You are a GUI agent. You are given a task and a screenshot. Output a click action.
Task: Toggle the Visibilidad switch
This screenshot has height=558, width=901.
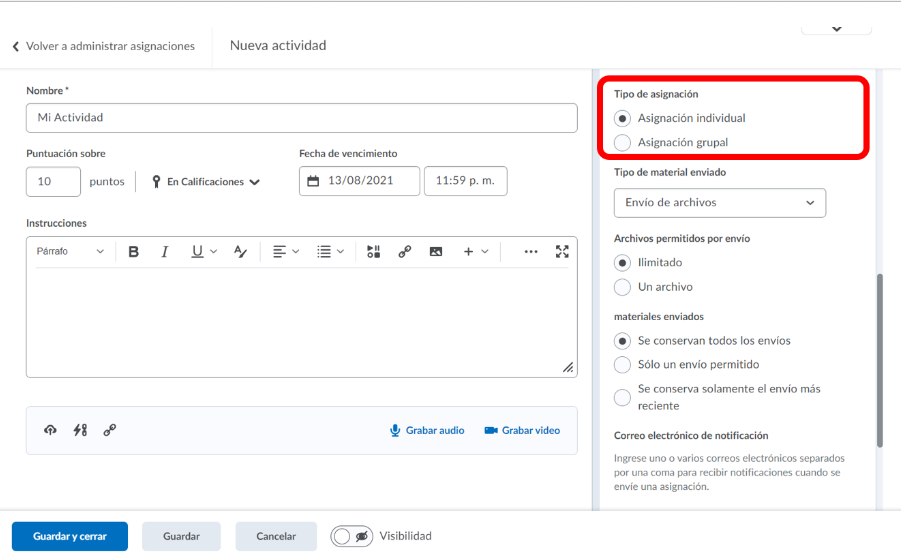[352, 536]
